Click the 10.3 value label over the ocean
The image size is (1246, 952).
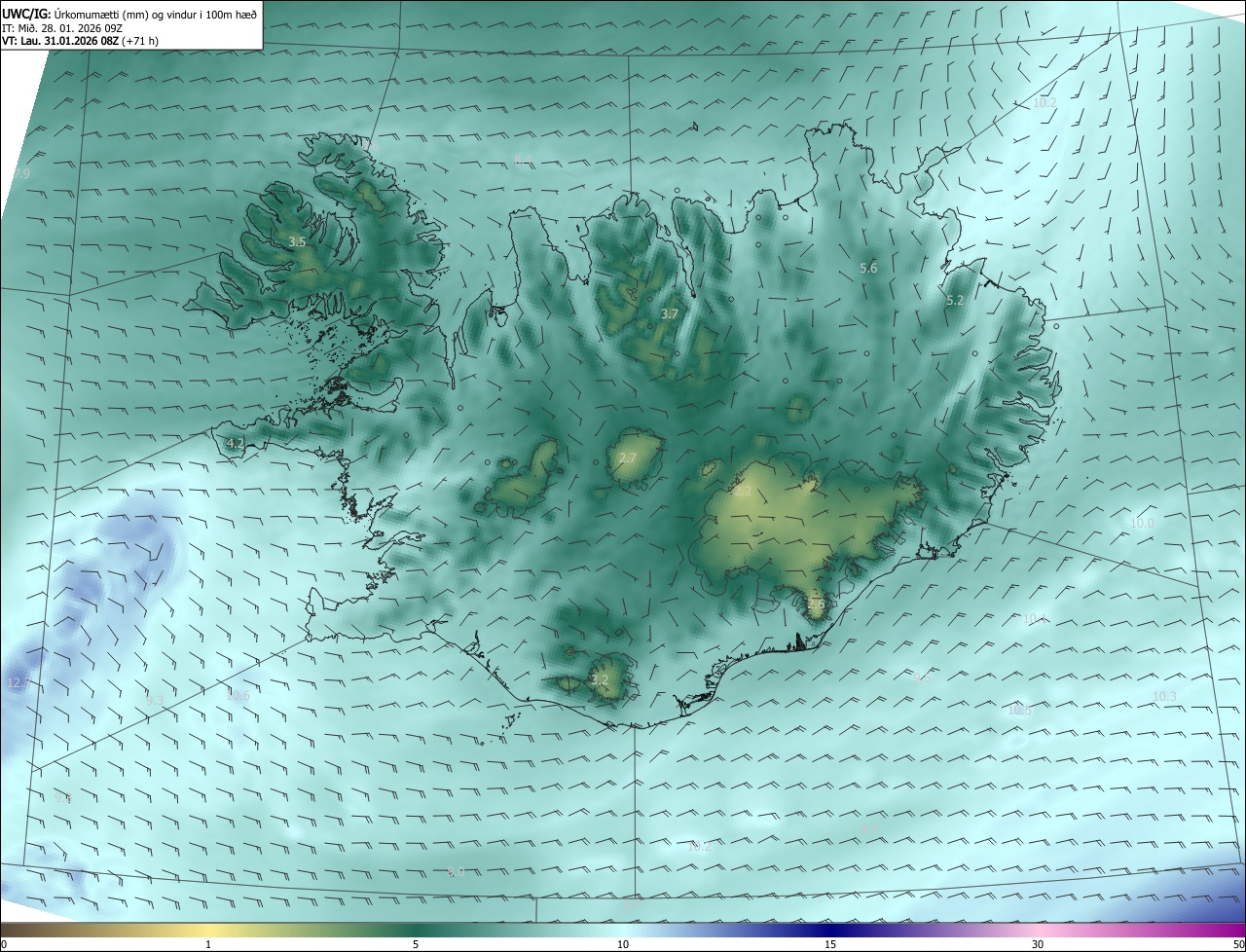point(1164,696)
